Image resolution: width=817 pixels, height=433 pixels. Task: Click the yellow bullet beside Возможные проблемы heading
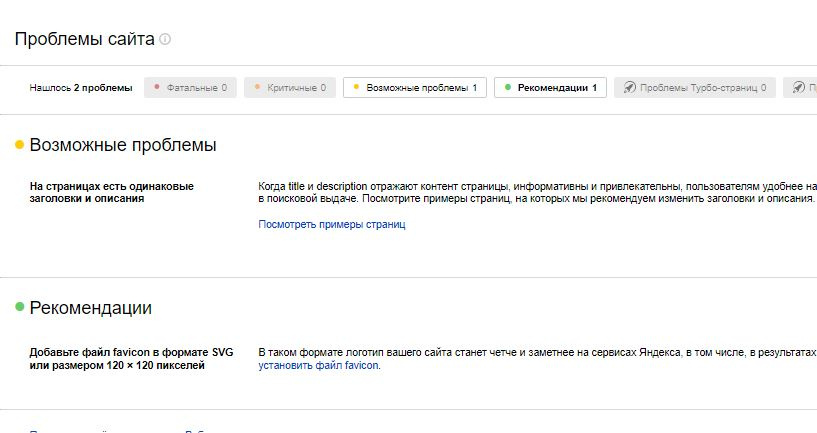pyautogui.click(x=19, y=145)
